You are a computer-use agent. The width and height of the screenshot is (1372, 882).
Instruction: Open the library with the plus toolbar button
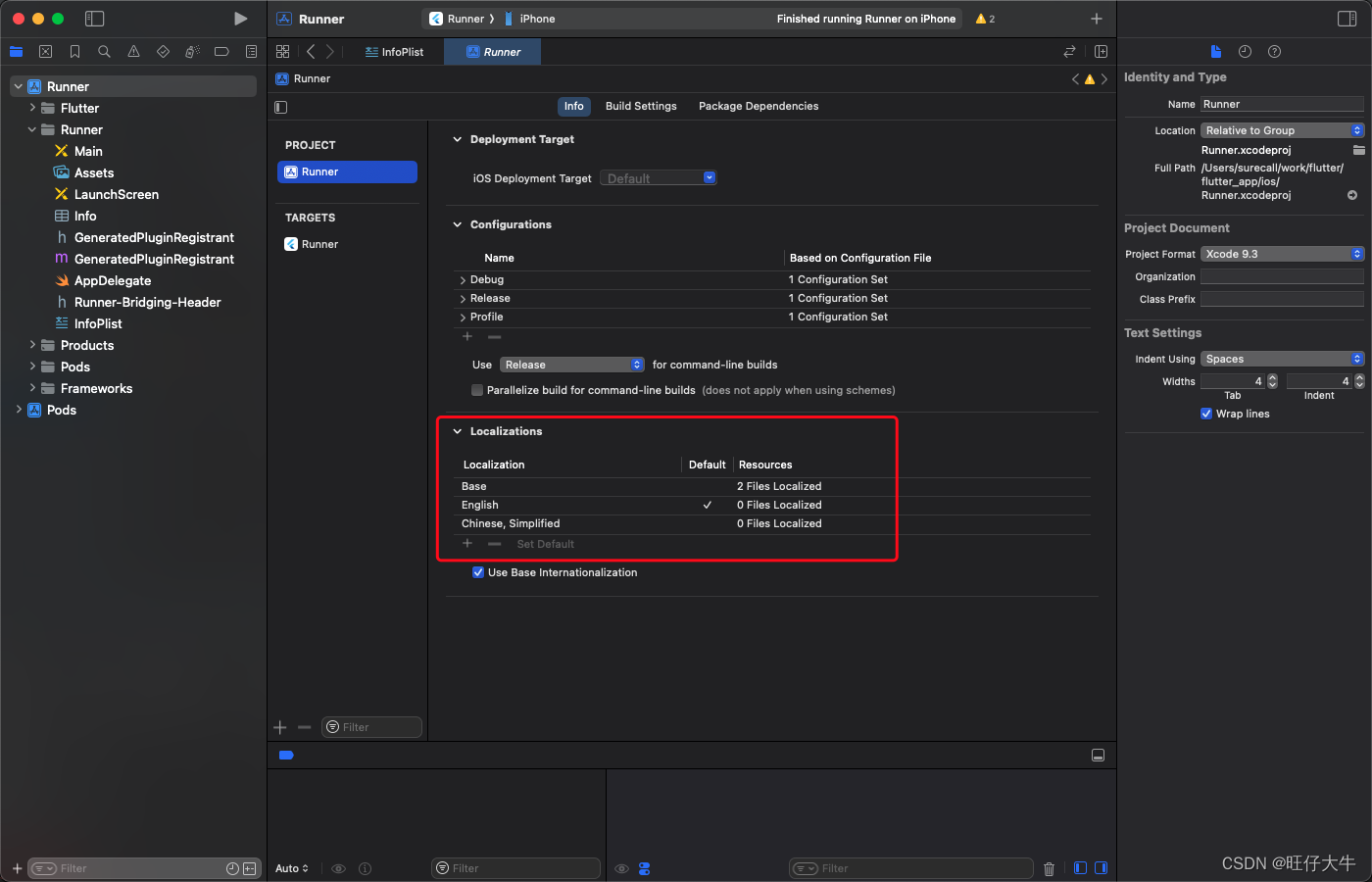(x=1097, y=19)
